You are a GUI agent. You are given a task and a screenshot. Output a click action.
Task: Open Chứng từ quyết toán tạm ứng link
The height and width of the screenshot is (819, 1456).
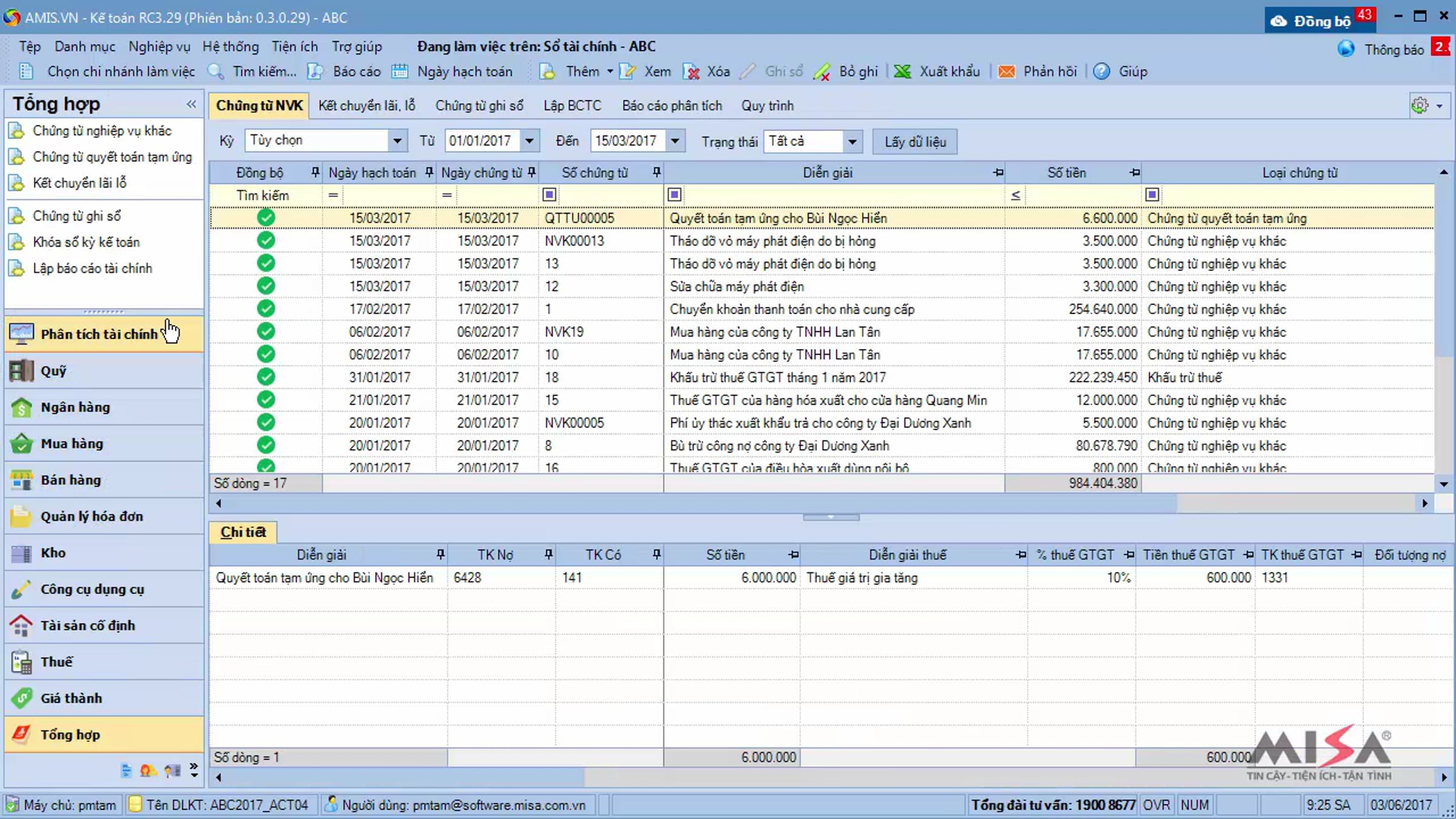click(112, 157)
